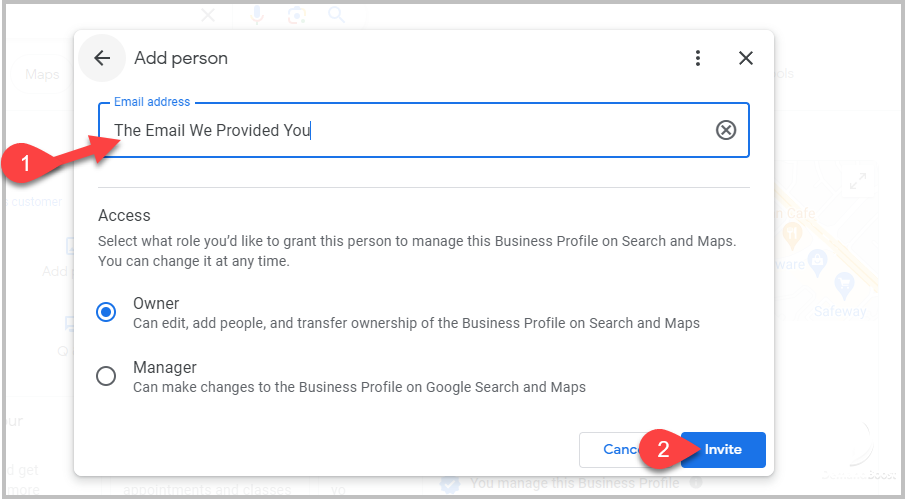Click inside the Email address field
Screen dimensions: 905x499
[400, 130]
